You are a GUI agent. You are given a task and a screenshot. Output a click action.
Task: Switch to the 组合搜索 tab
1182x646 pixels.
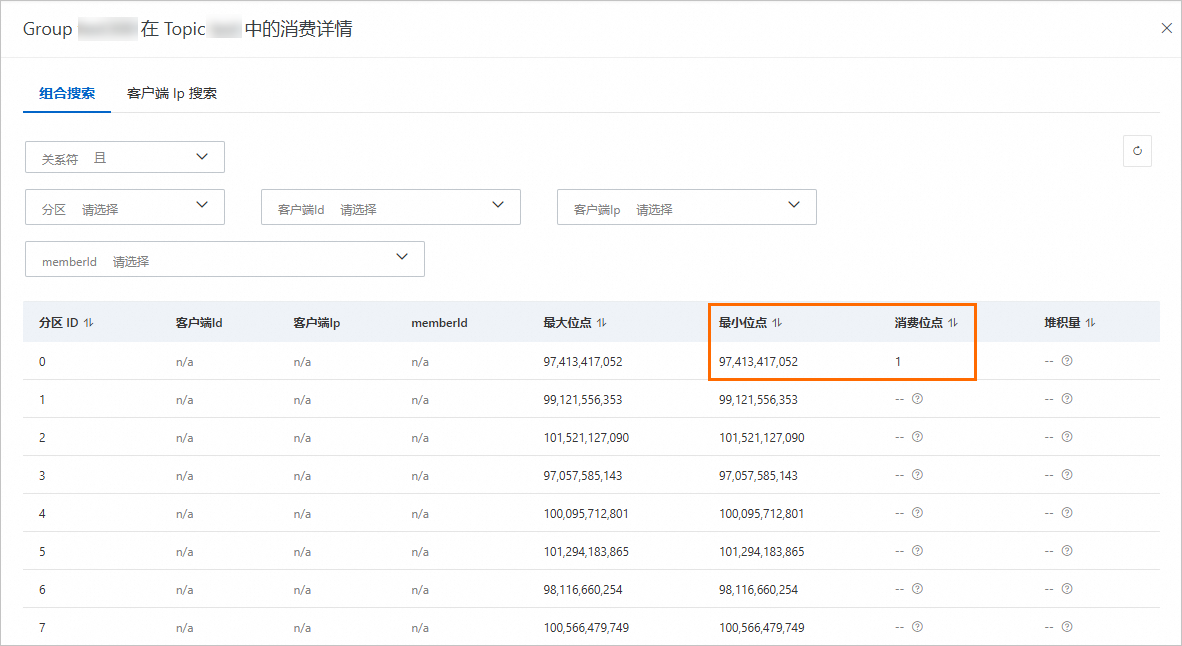click(x=67, y=93)
